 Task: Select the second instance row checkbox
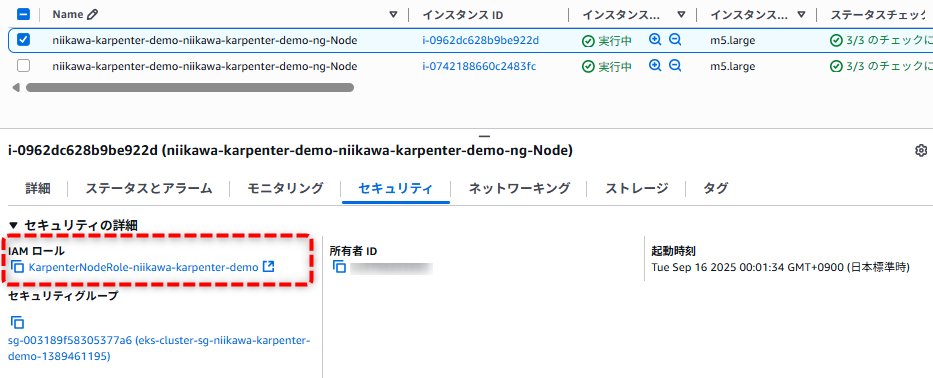pyautogui.click(x=23, y=65)
